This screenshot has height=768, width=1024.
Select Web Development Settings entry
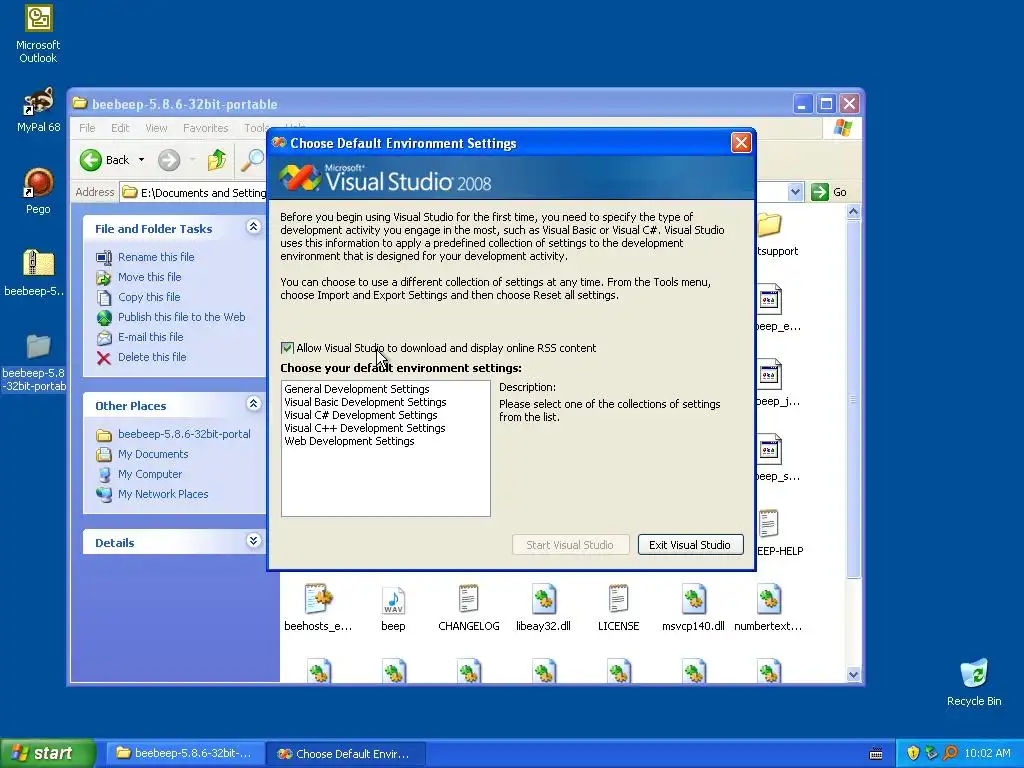click(x=349, y=441)
